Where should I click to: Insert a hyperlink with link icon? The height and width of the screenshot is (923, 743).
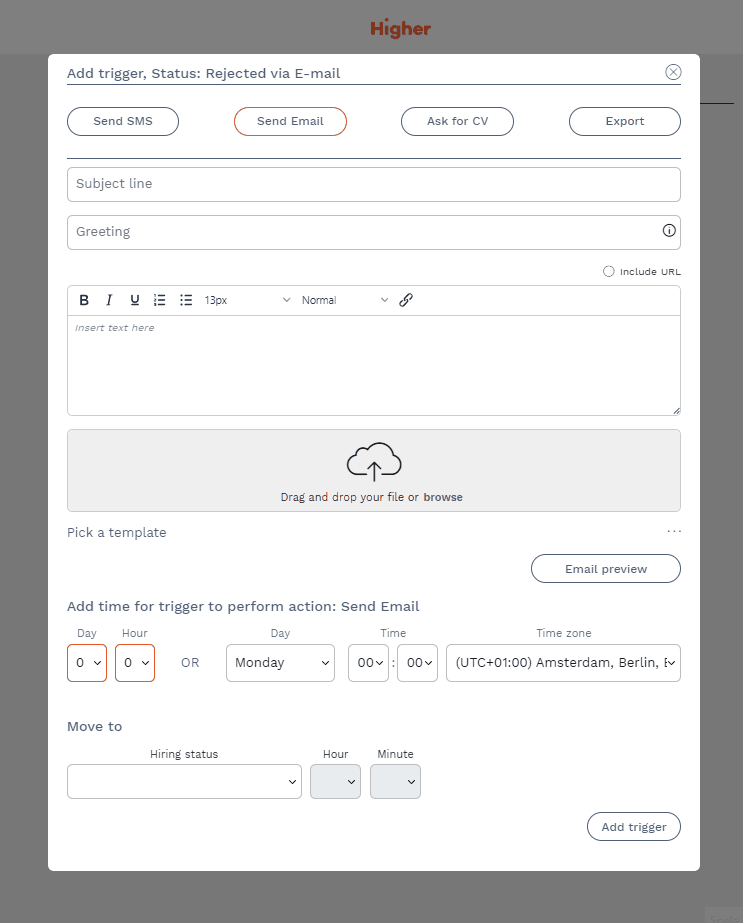click(406, 300)
